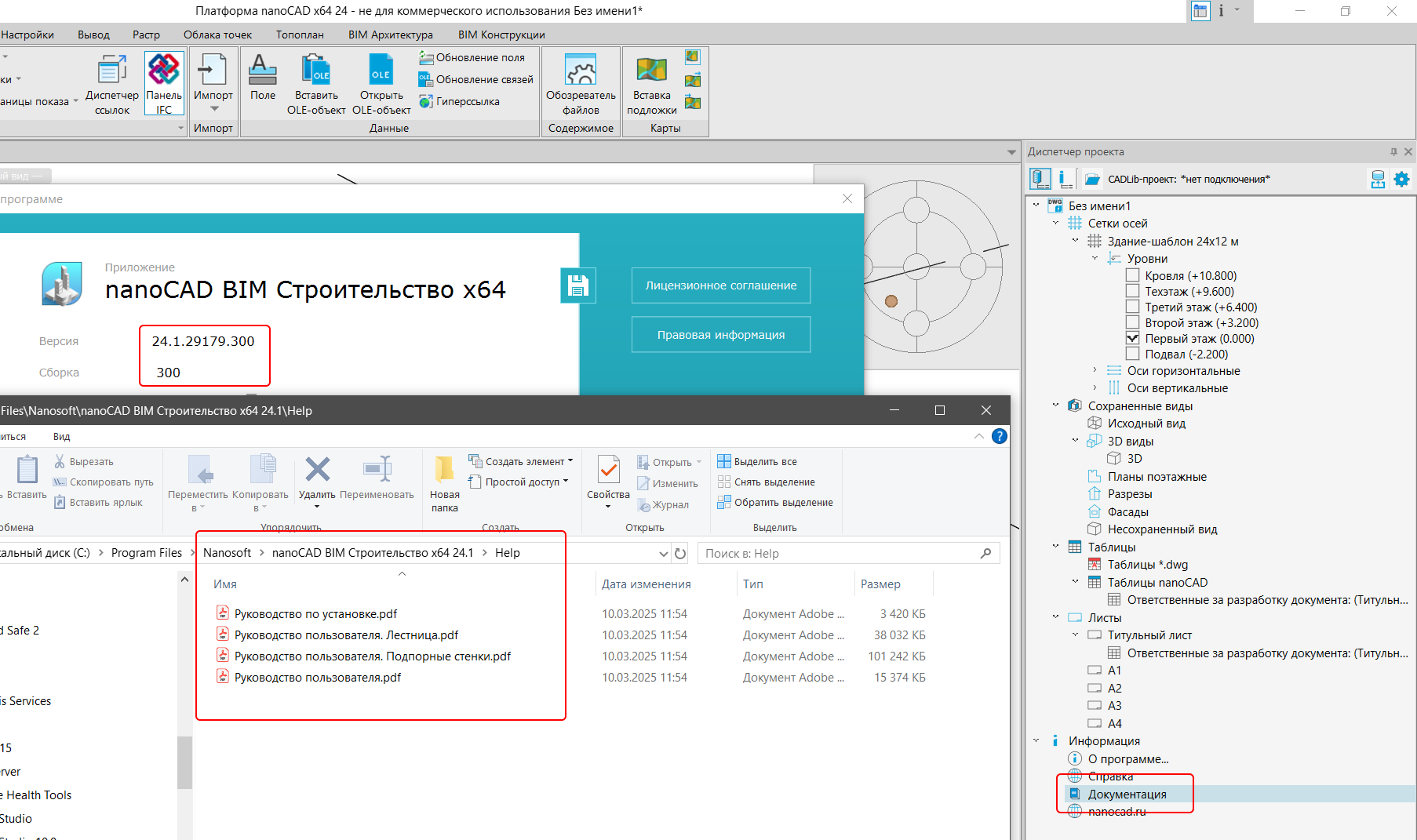
Task: Insert a Поле field
Action: [263, 77]
